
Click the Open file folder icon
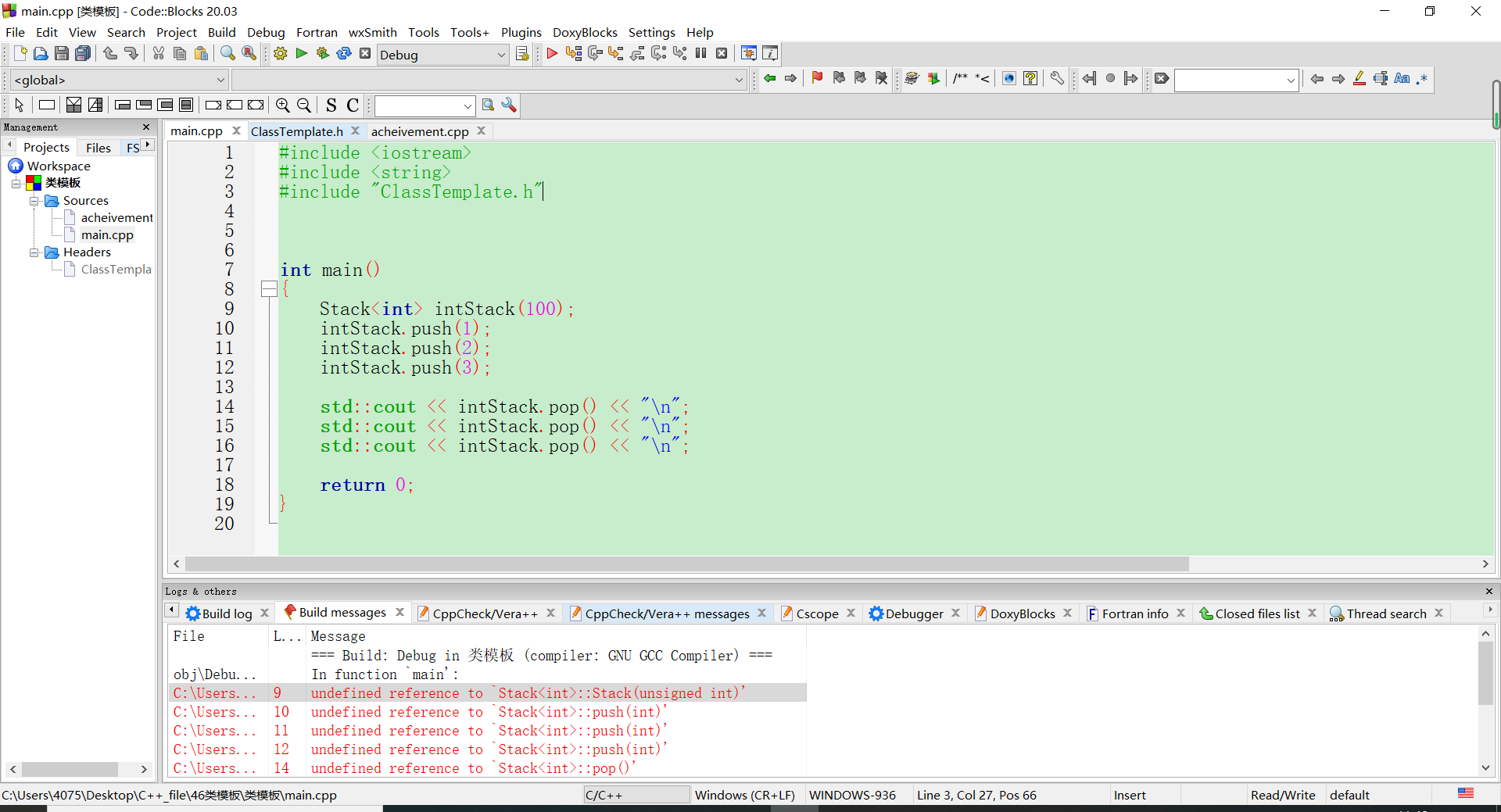tap(41, 54)
